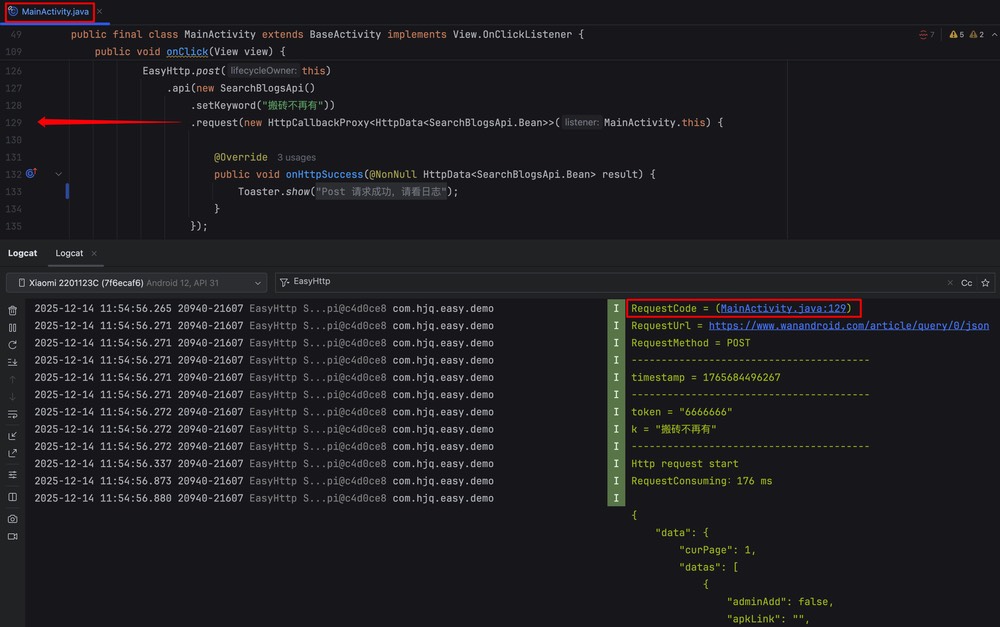
Task: Click the Logcat filter funnel icon
Action: click(284, 282)
